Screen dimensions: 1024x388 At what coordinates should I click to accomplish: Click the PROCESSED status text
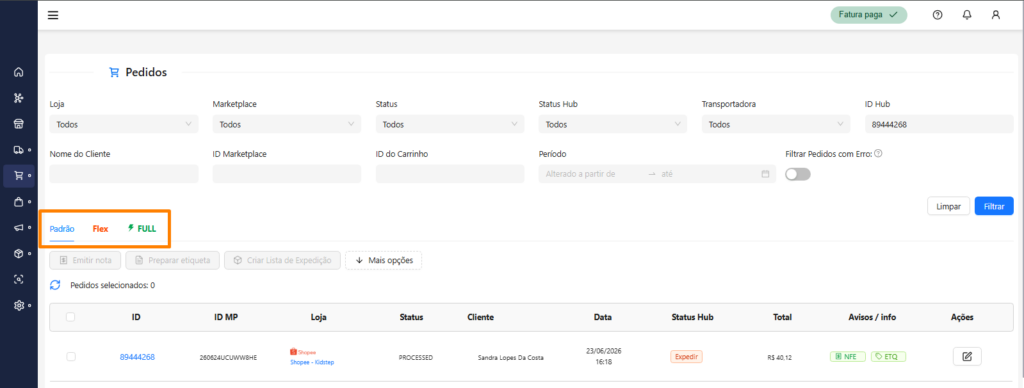coord(415,357)
